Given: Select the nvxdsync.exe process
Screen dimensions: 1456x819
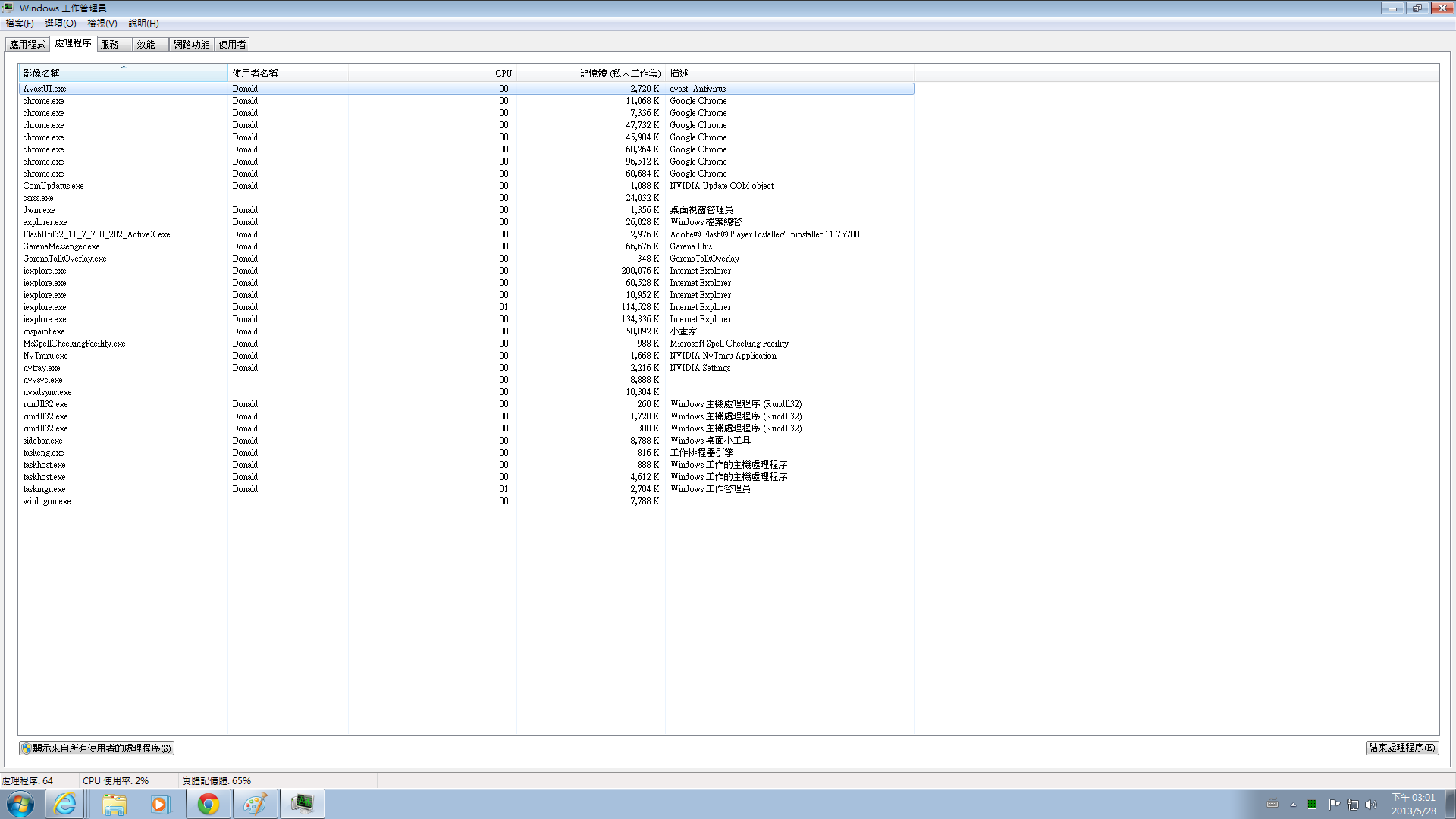Looking at the screenshot, I should 466,392.
